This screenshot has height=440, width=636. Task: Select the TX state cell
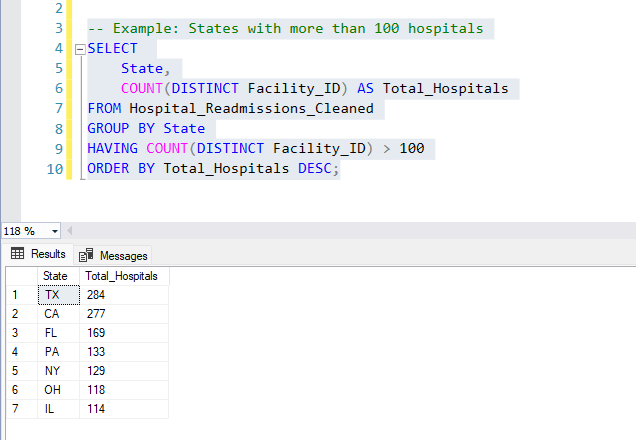59,295
